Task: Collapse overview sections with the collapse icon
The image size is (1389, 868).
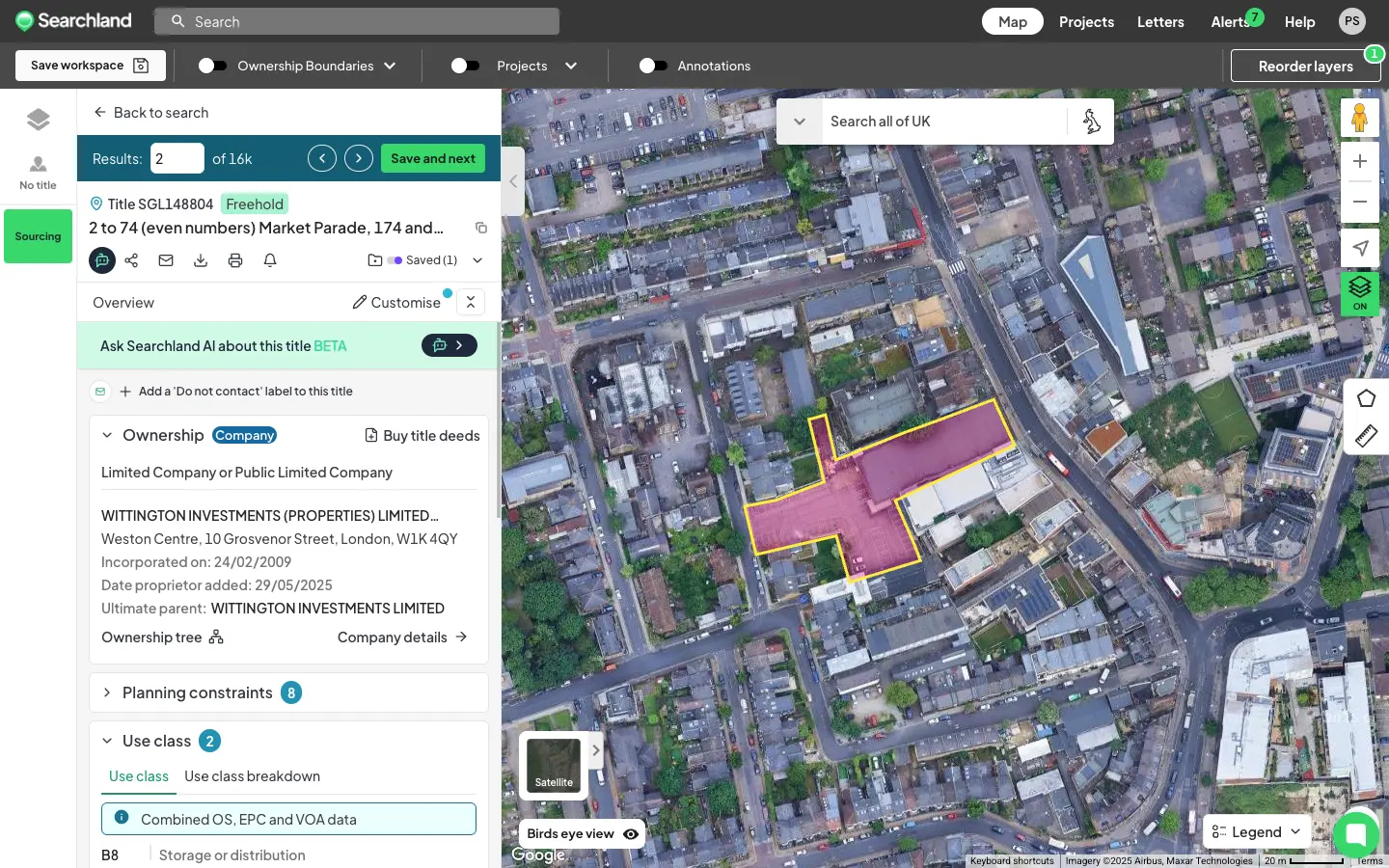Action: click(x=471, y=302)
